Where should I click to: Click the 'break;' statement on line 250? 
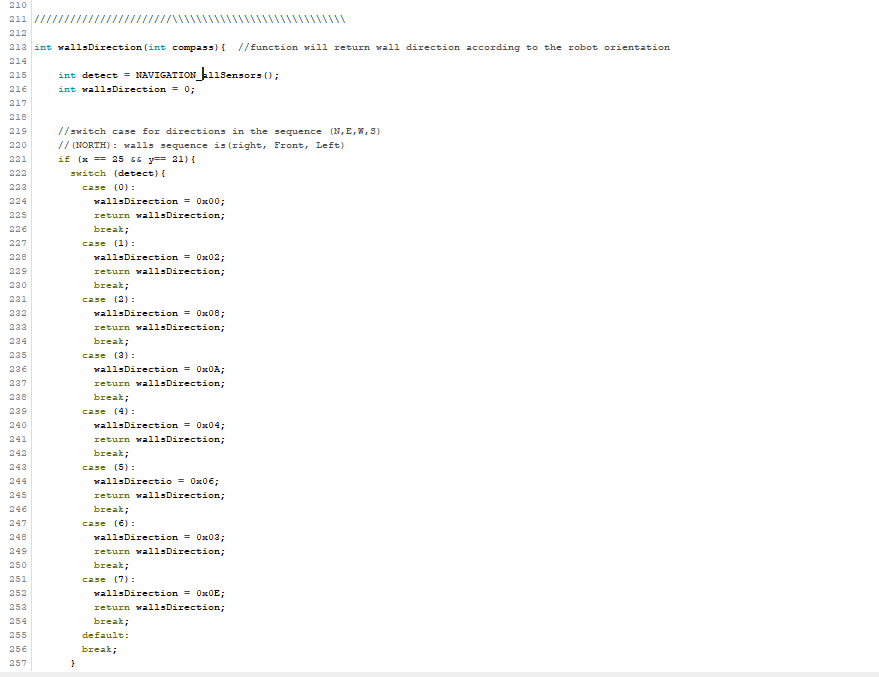point(111,566)
